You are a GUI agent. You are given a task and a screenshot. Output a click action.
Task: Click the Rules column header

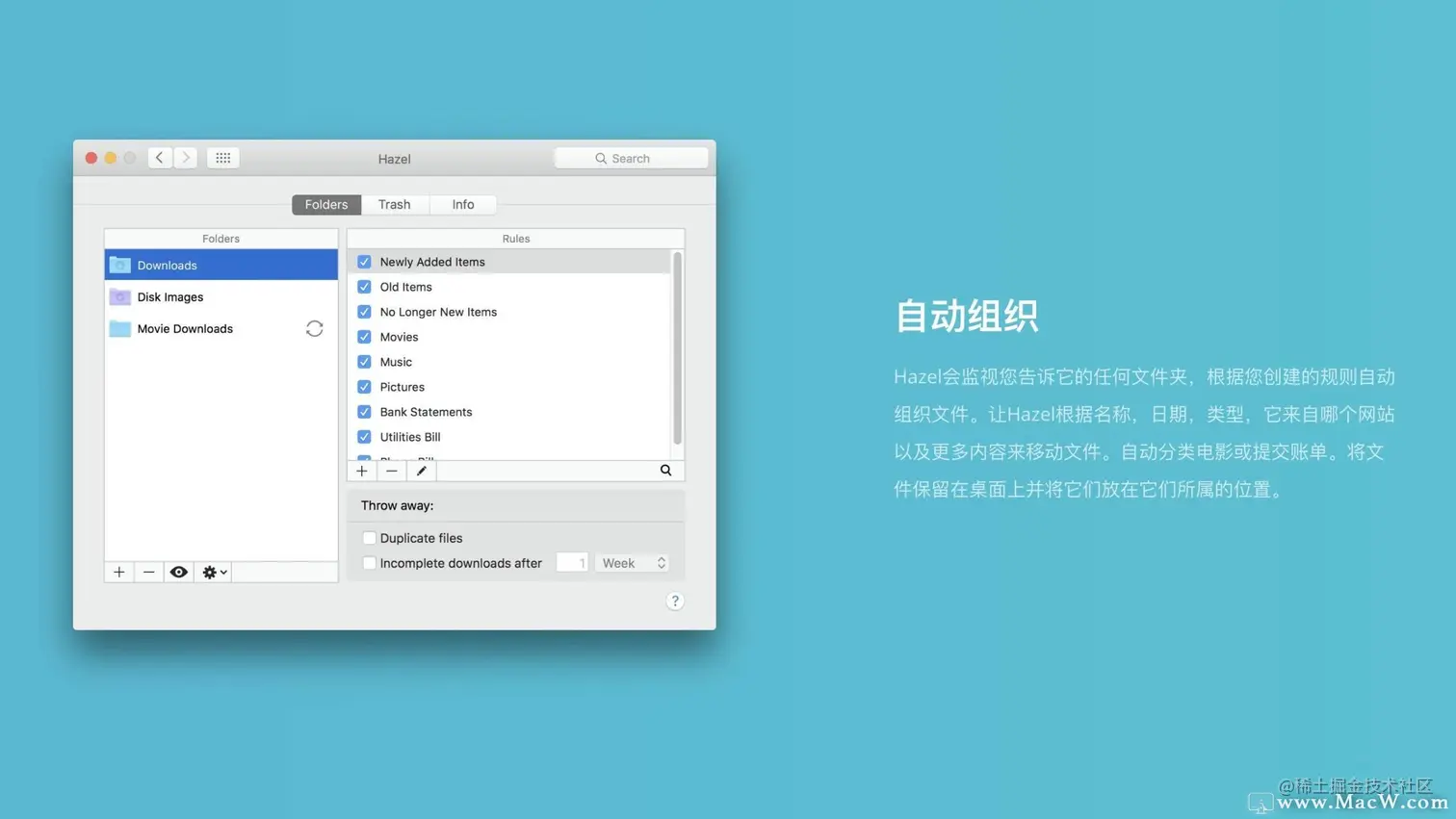[x=516, y=239]
